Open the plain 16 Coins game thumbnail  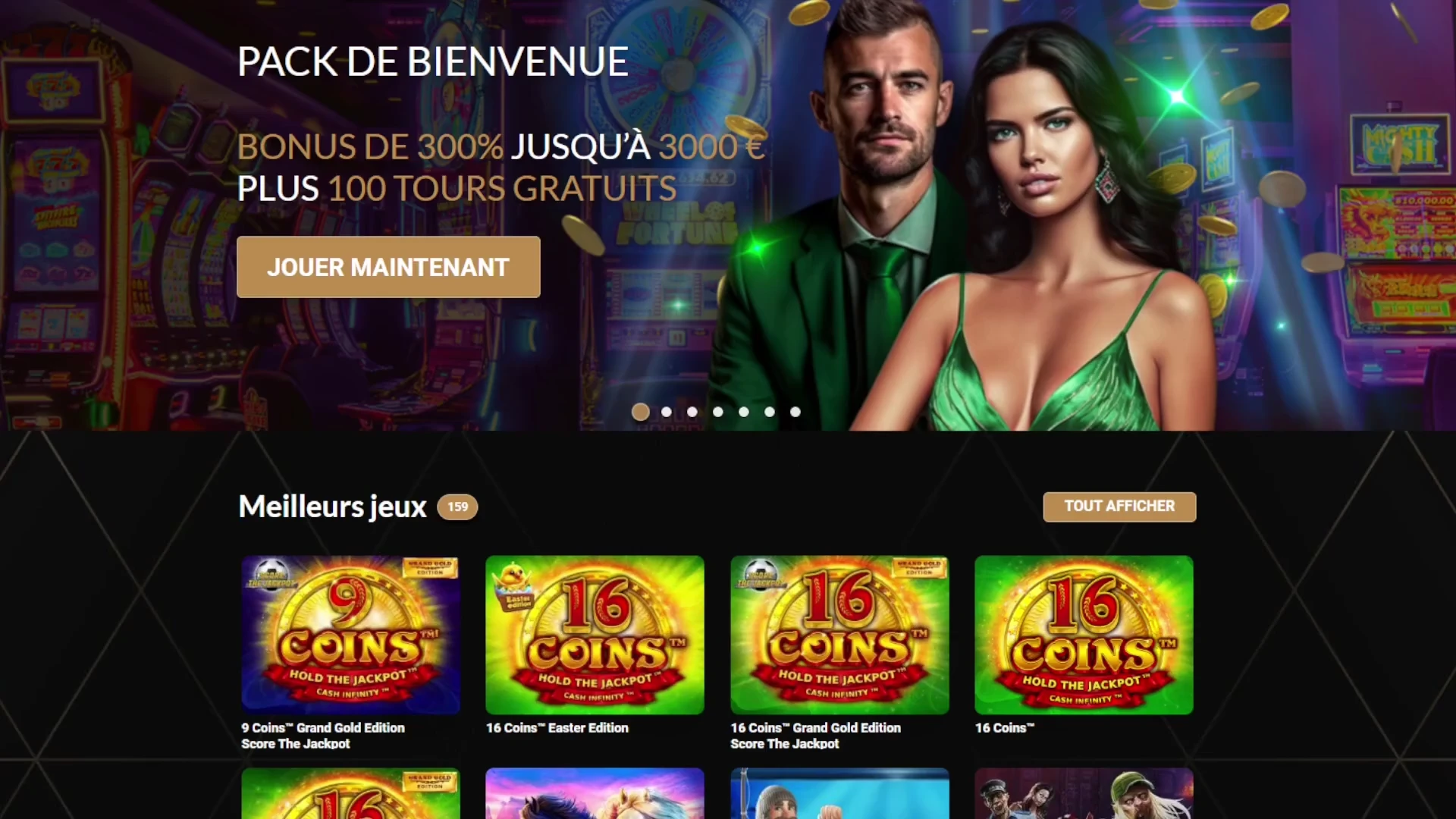[x=1084, y=635]
